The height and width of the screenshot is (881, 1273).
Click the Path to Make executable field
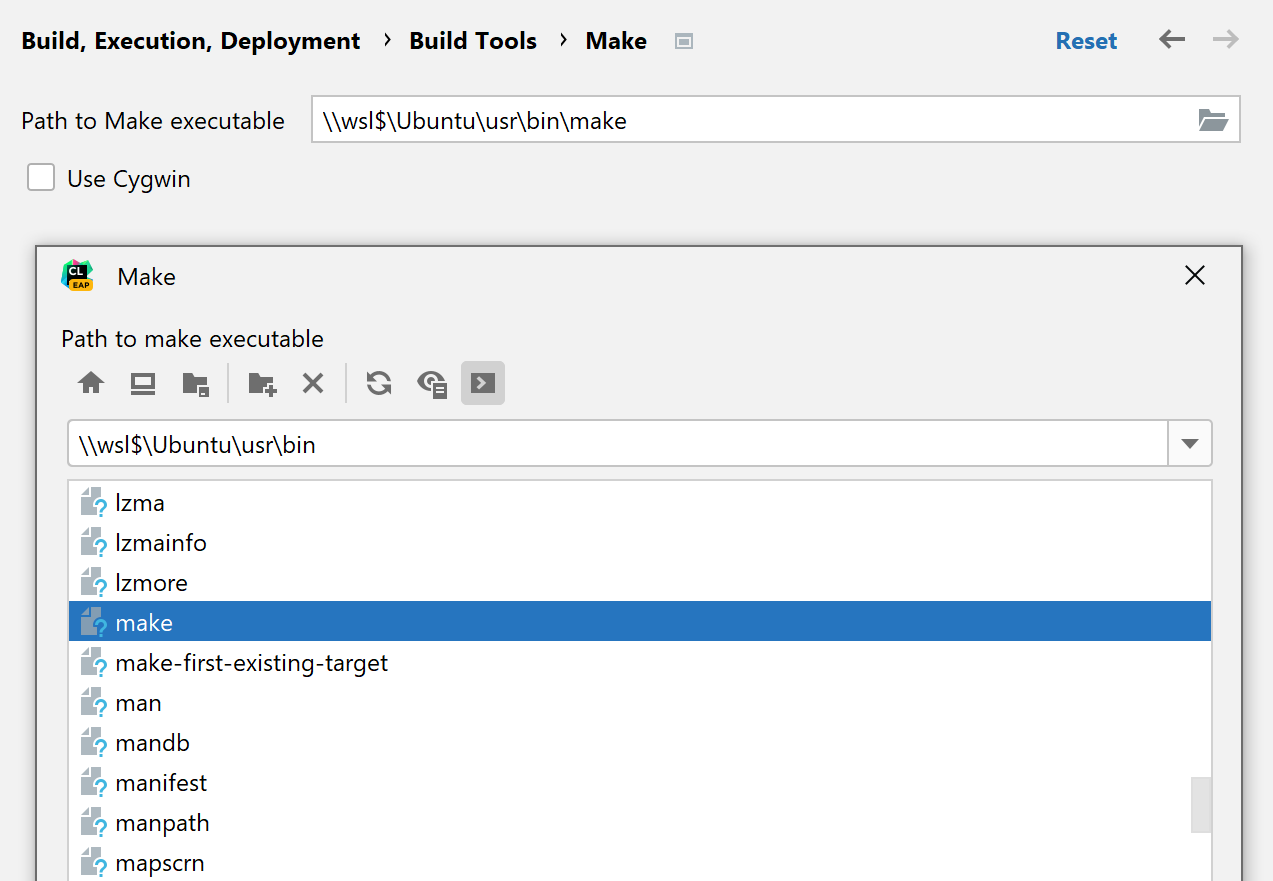coord(750,121)
